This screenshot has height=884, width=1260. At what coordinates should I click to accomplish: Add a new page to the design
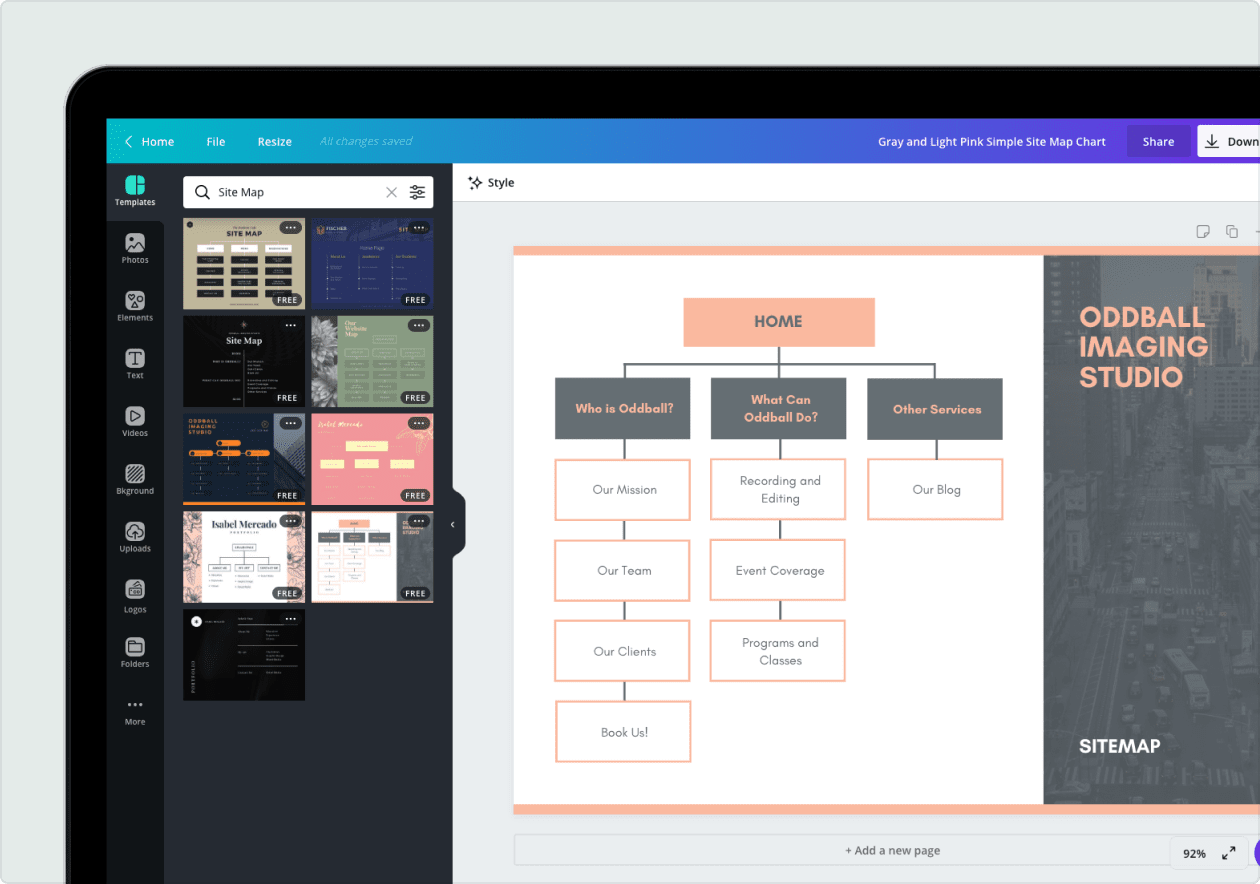893,849
